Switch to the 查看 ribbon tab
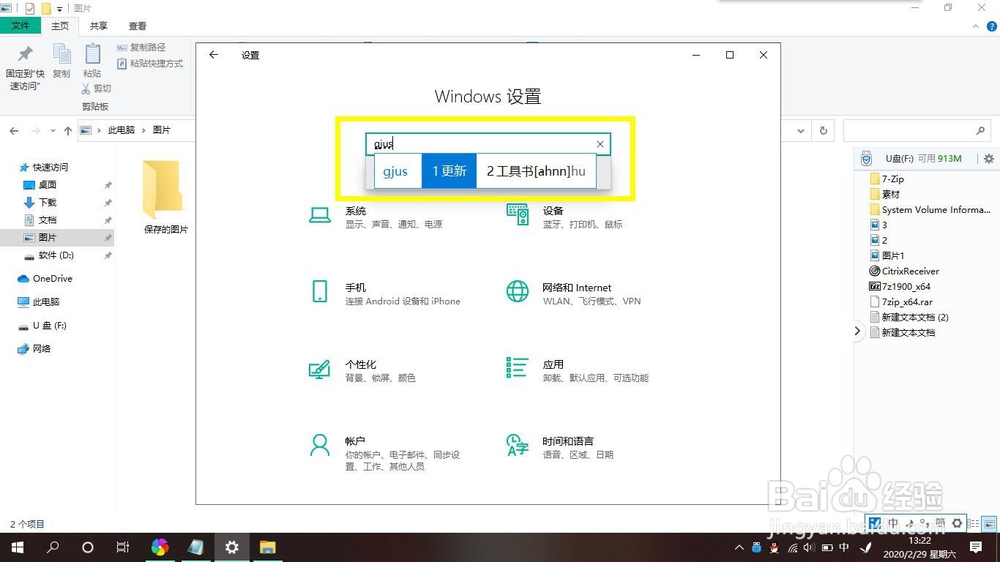The height and width of the screenshot is (562, 1000). point(137,26)
